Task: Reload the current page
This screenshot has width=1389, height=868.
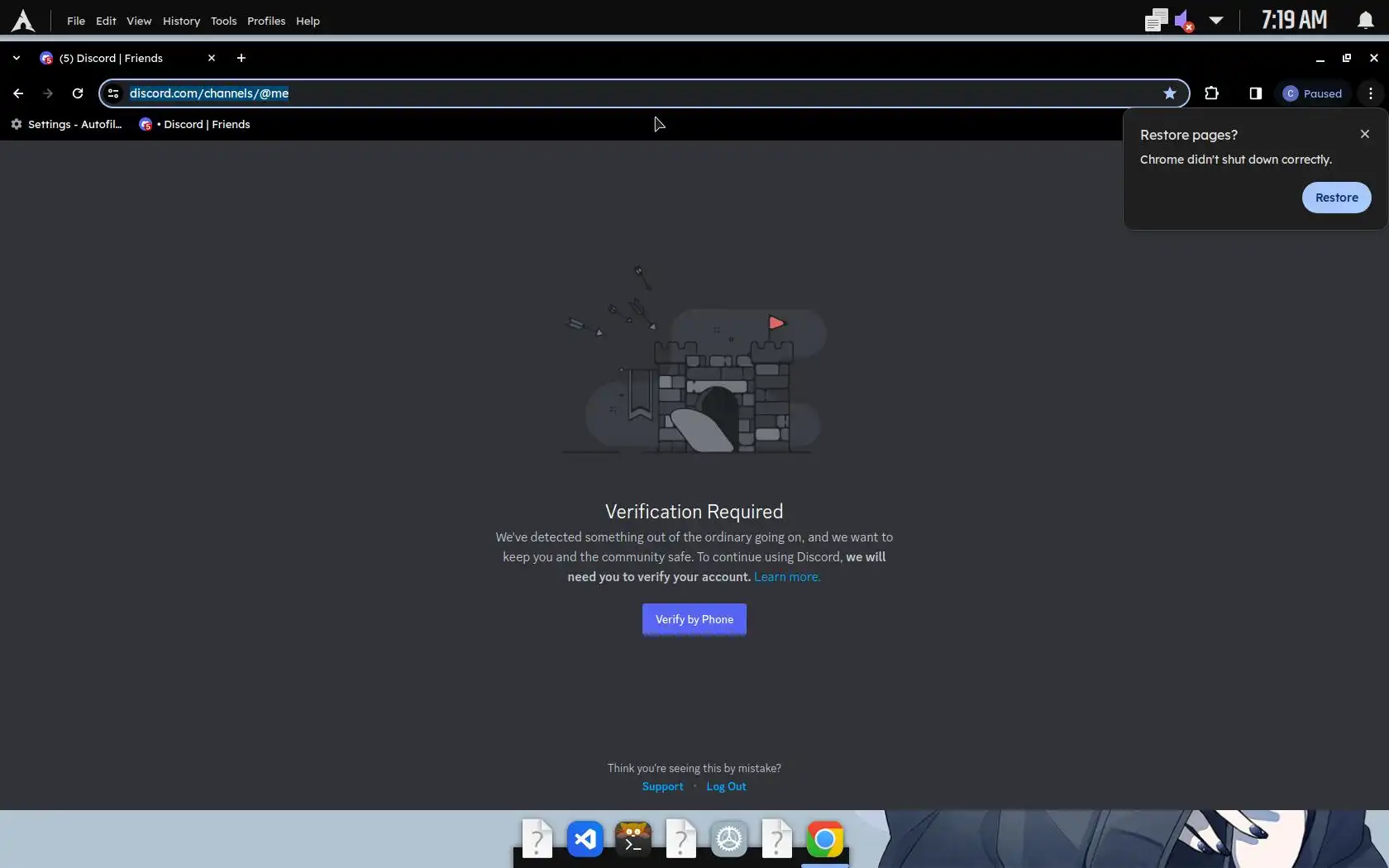Action: pyautogui.click(x=78, y=93)
